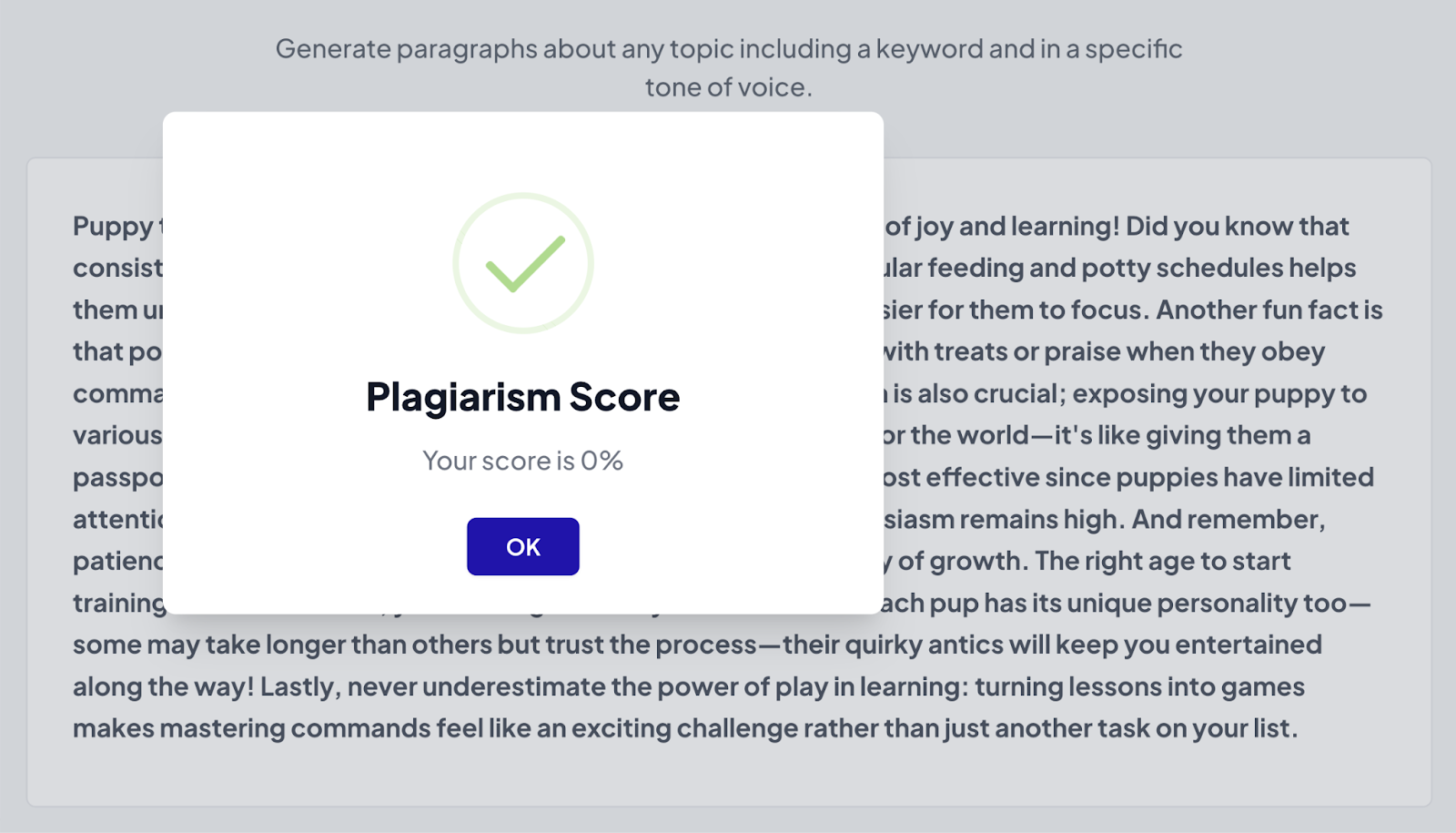Select the text reading Your score is 0%

coord(522,461)
